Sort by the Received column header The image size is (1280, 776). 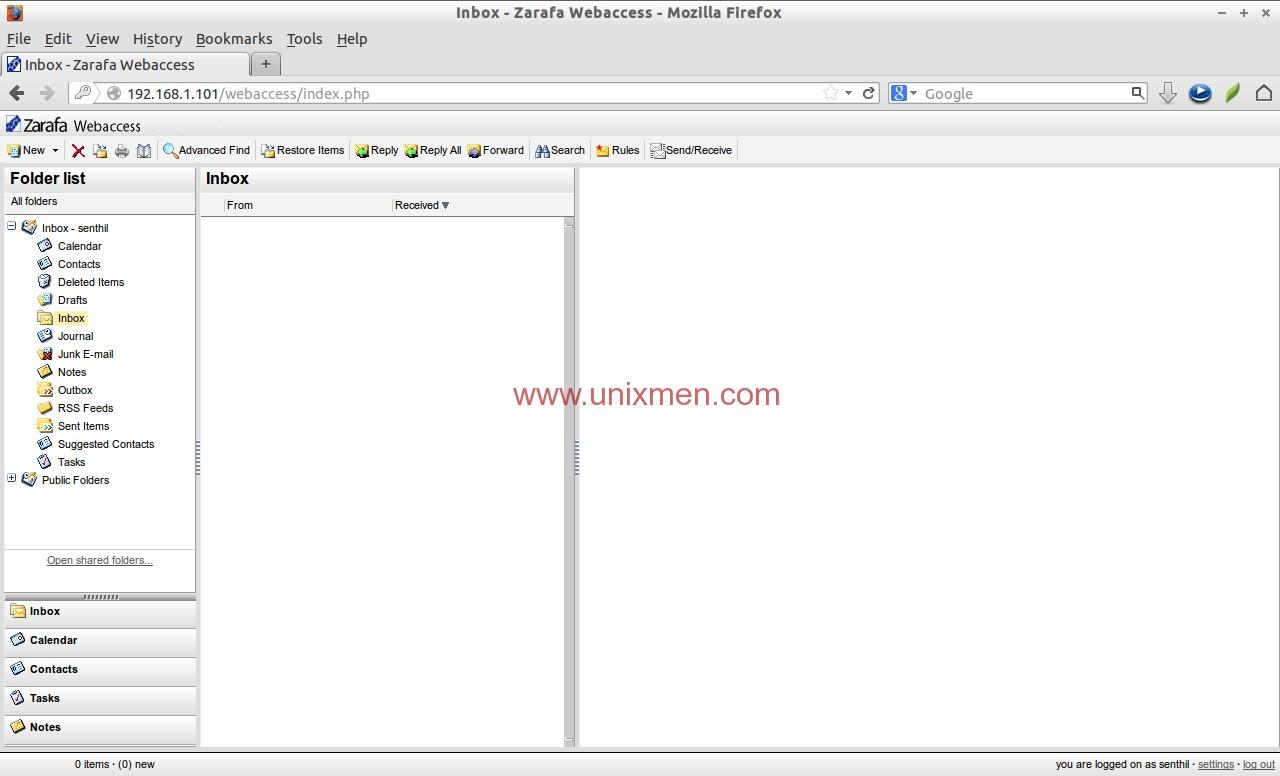(x=422, y=205)
